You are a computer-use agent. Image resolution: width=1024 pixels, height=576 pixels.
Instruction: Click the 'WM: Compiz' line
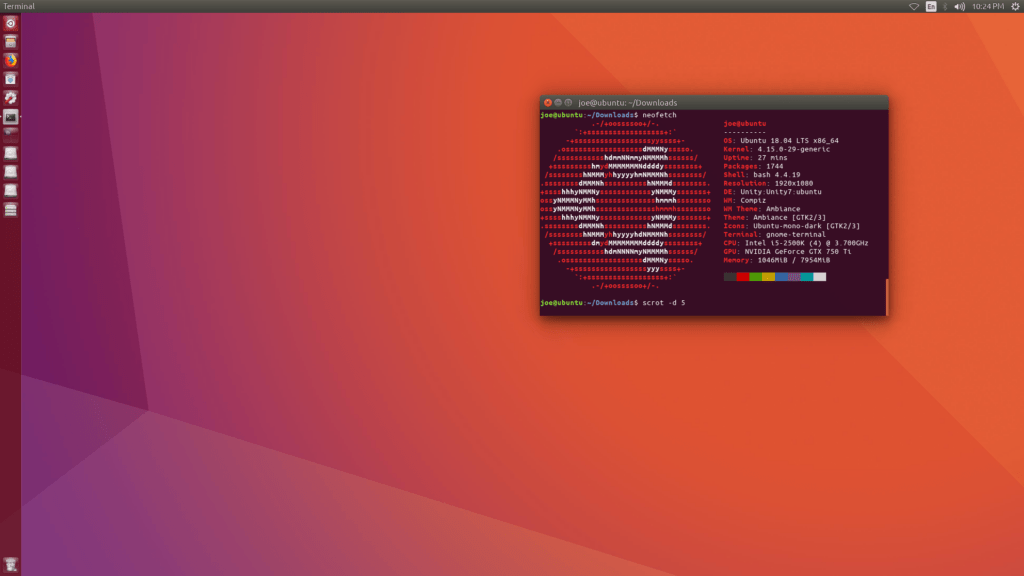coord(745,200)
